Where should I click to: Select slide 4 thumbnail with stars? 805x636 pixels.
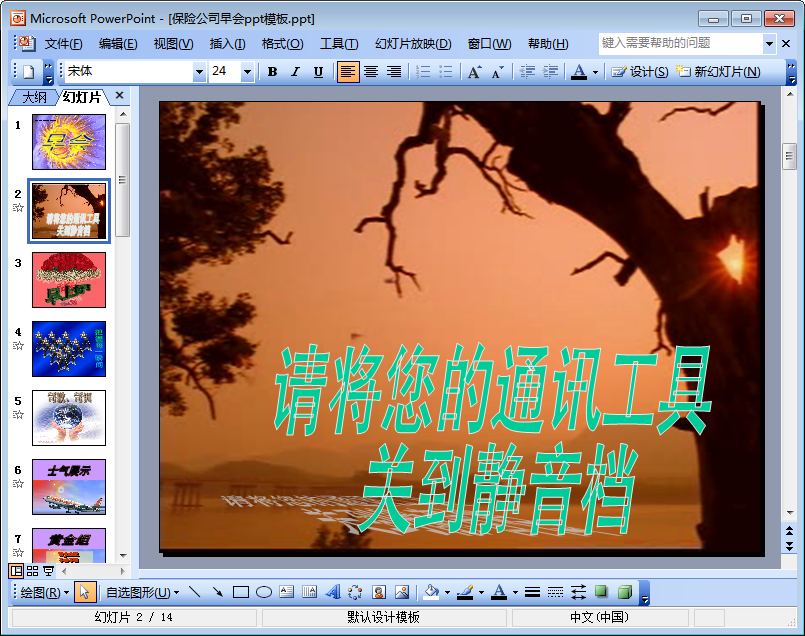(x=69, y=349)
